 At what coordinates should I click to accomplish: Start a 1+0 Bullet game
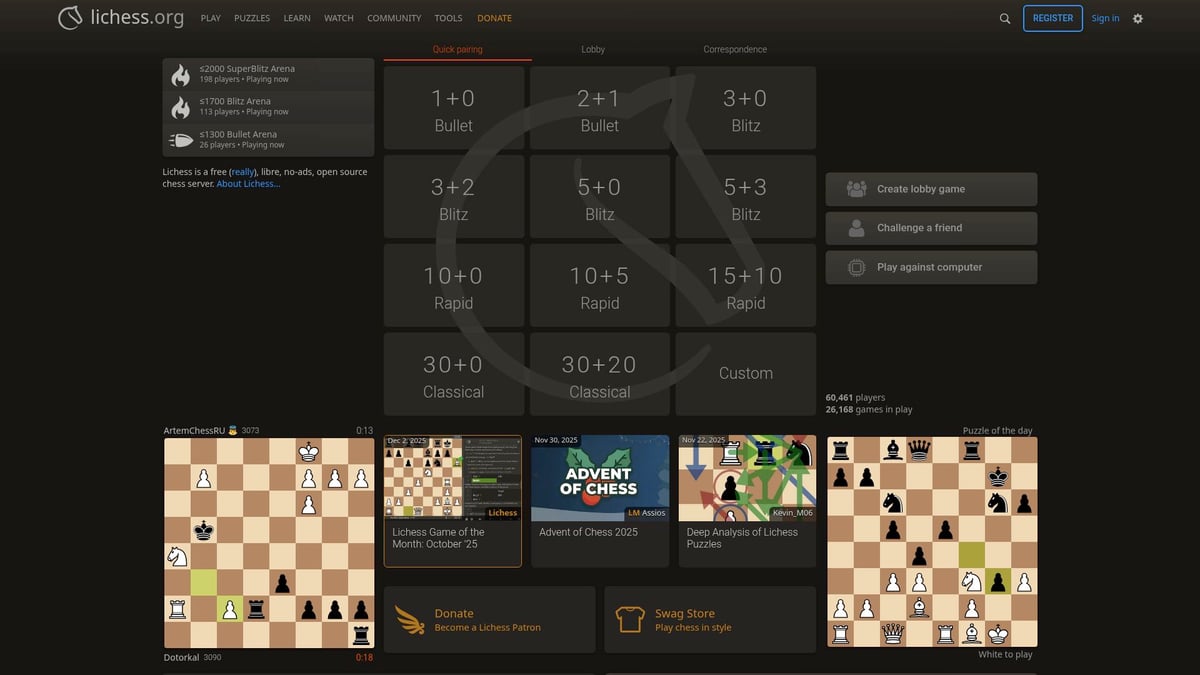(453, 107)
